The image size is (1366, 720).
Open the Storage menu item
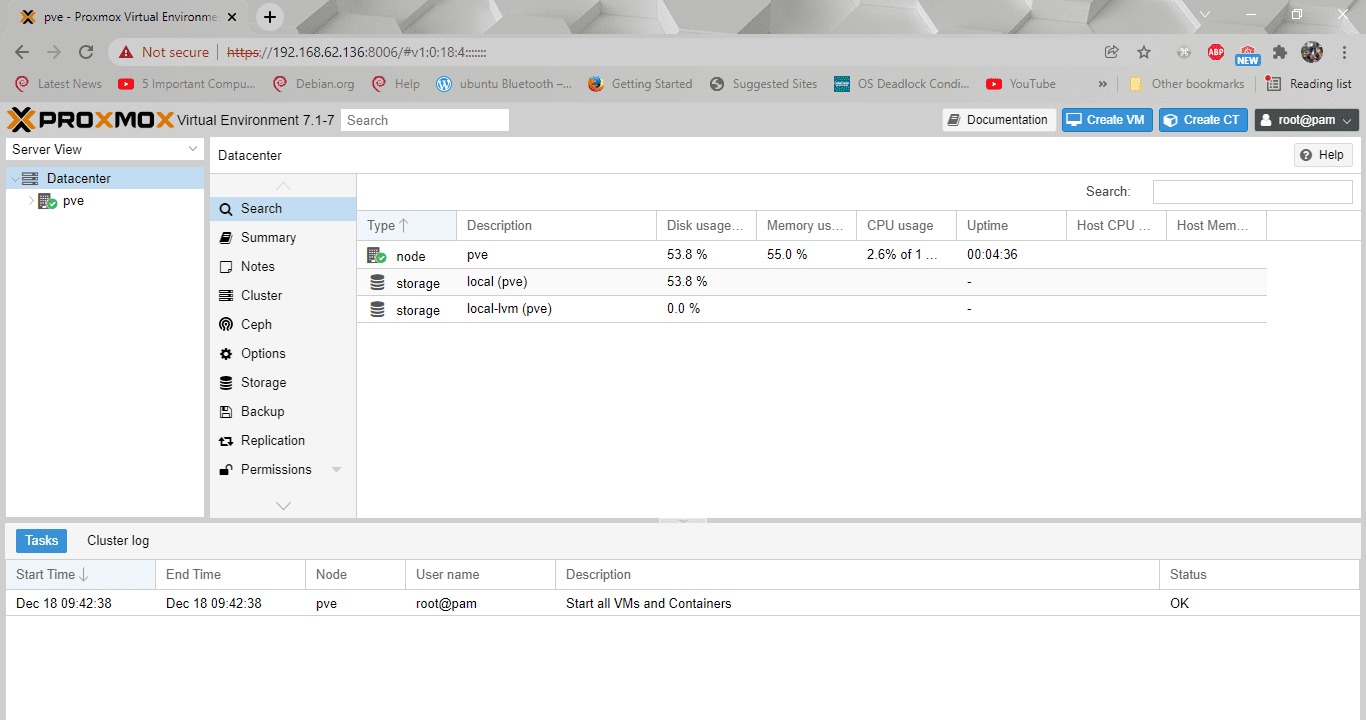point(283,382)
